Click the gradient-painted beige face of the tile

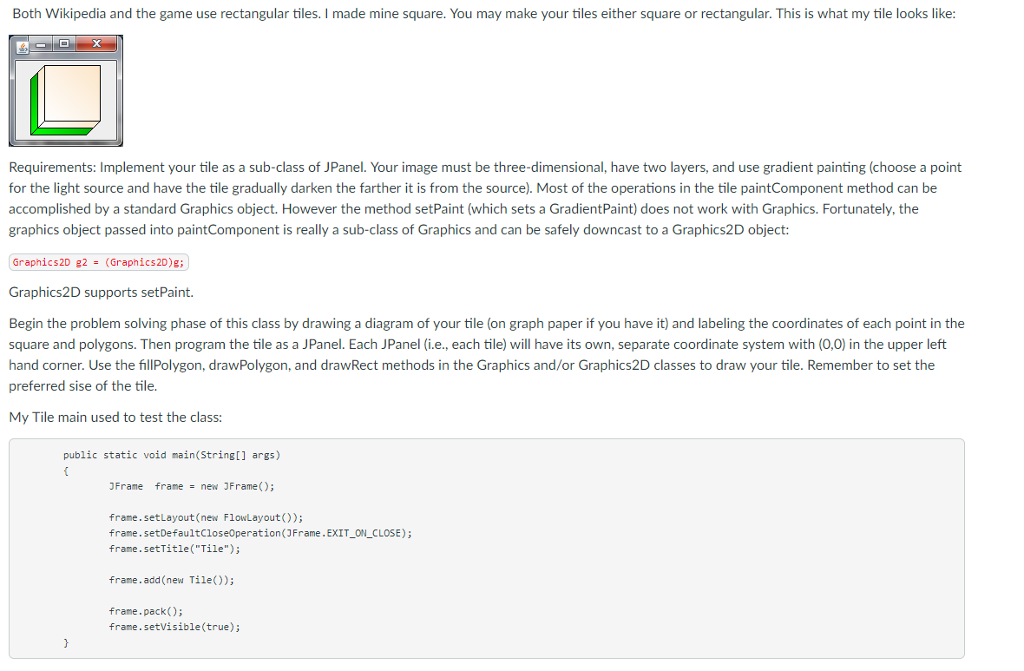point(73,92)
